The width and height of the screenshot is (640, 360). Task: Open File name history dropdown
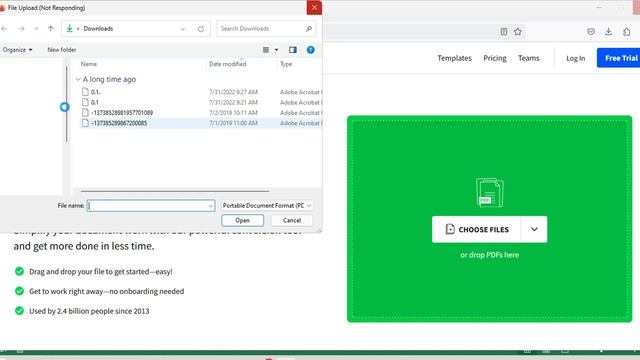click(x=211, y=206)
